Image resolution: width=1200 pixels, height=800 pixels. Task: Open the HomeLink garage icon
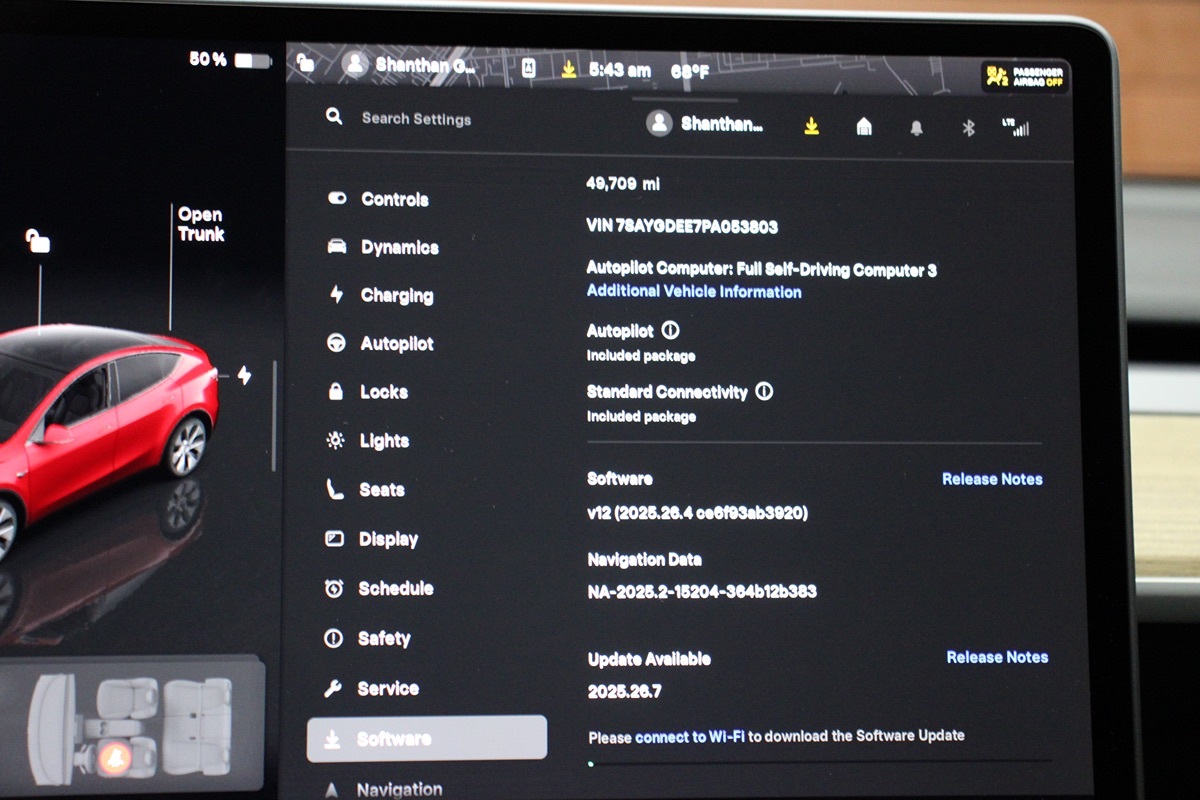[x=864, y=126]
